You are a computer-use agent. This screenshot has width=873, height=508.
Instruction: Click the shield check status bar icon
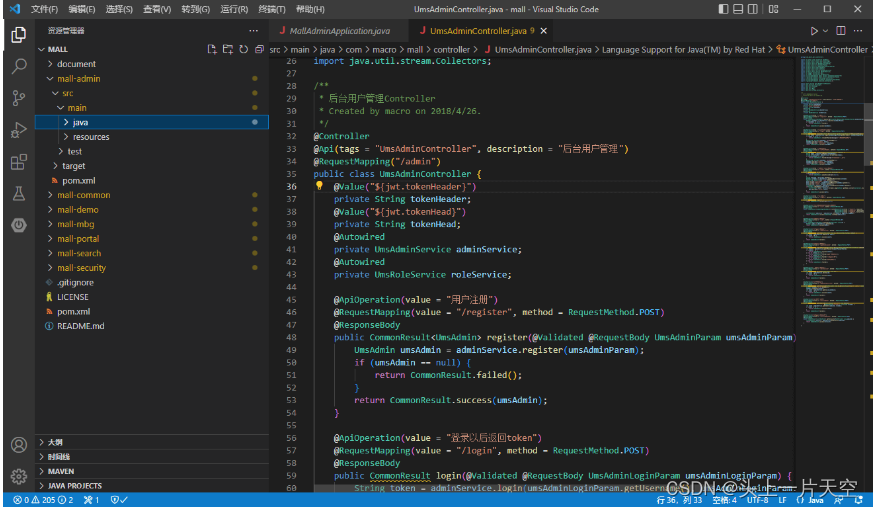pos(119,500)
